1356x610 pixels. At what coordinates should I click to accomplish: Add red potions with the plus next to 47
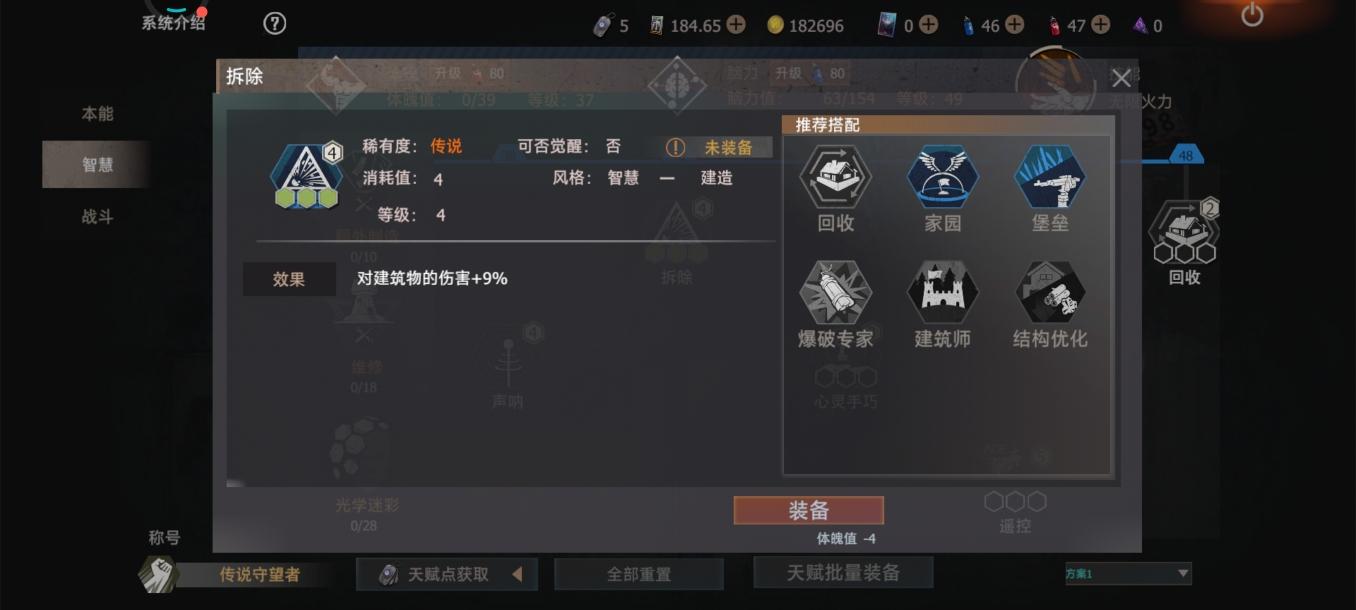(1100, 24)
